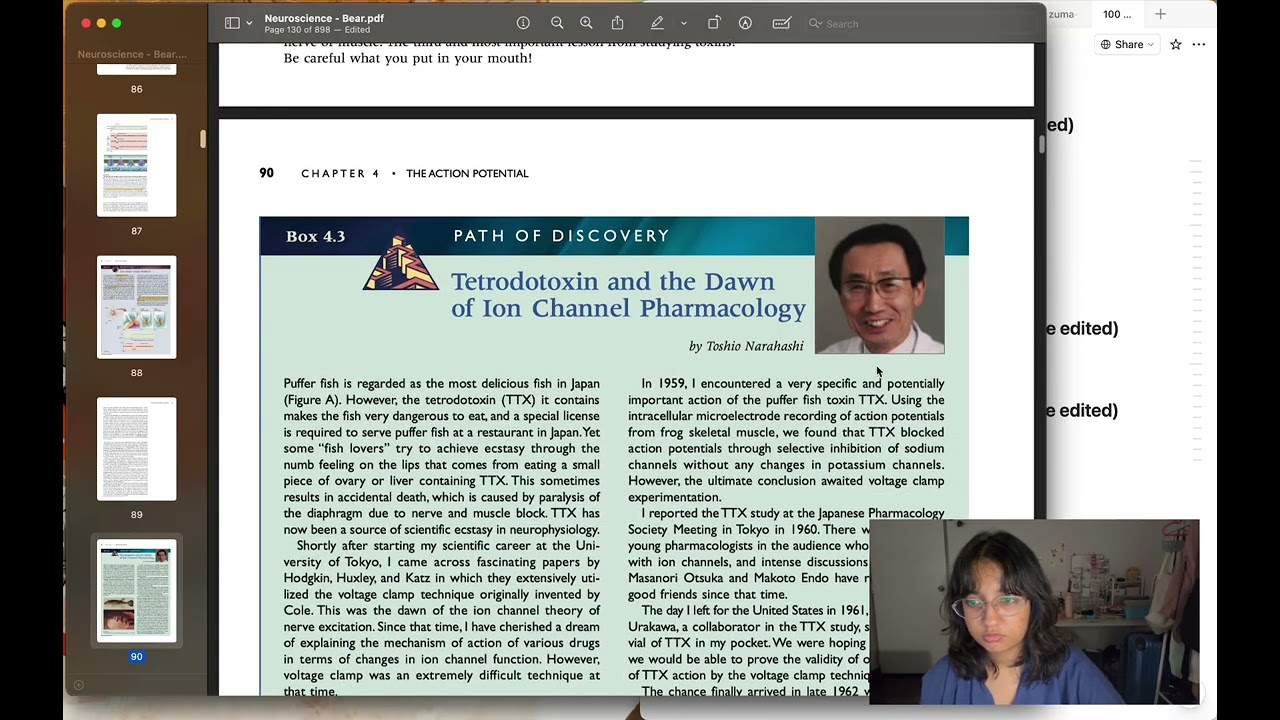
Task: Open page 86 thumbnail in sidebar
Action: tap(137, 69)
